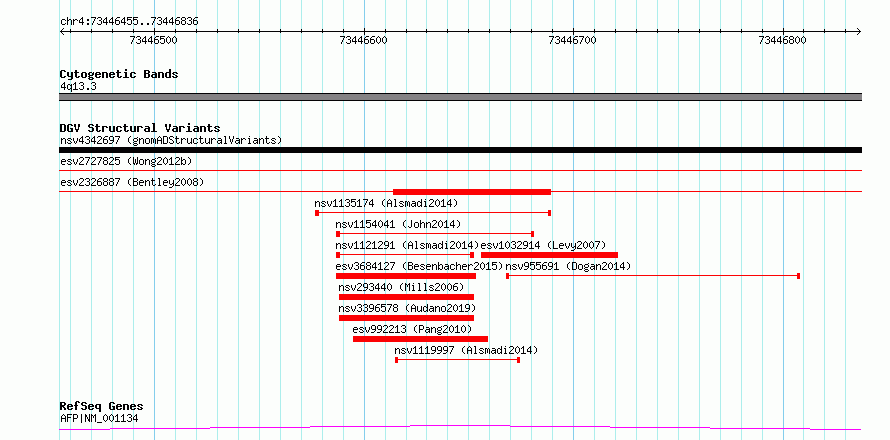Open nsv1154041 (John2014) variant label
The width and height of the screenshot is (890, 440).
click(398, 224)
